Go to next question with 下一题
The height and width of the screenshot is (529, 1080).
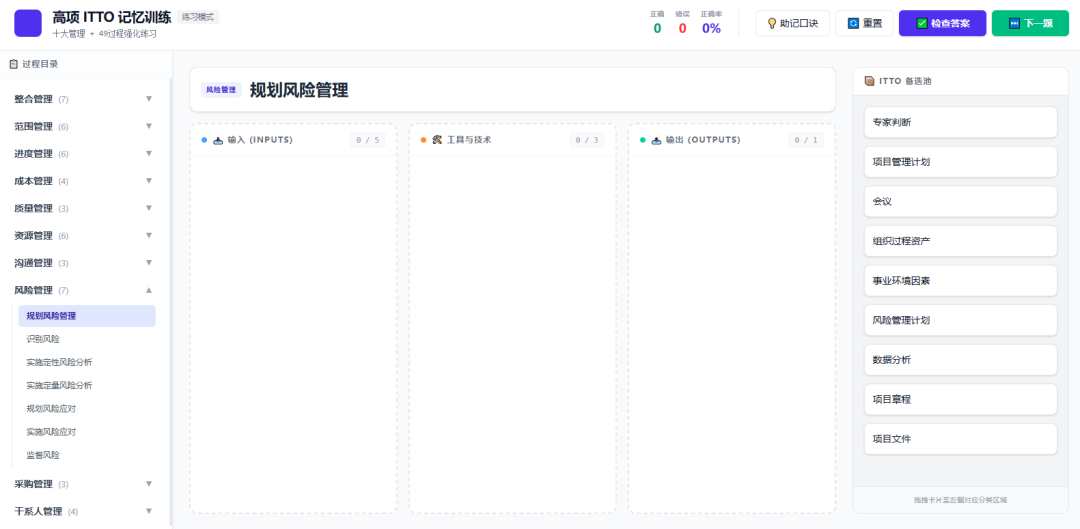pos(1030,23)
